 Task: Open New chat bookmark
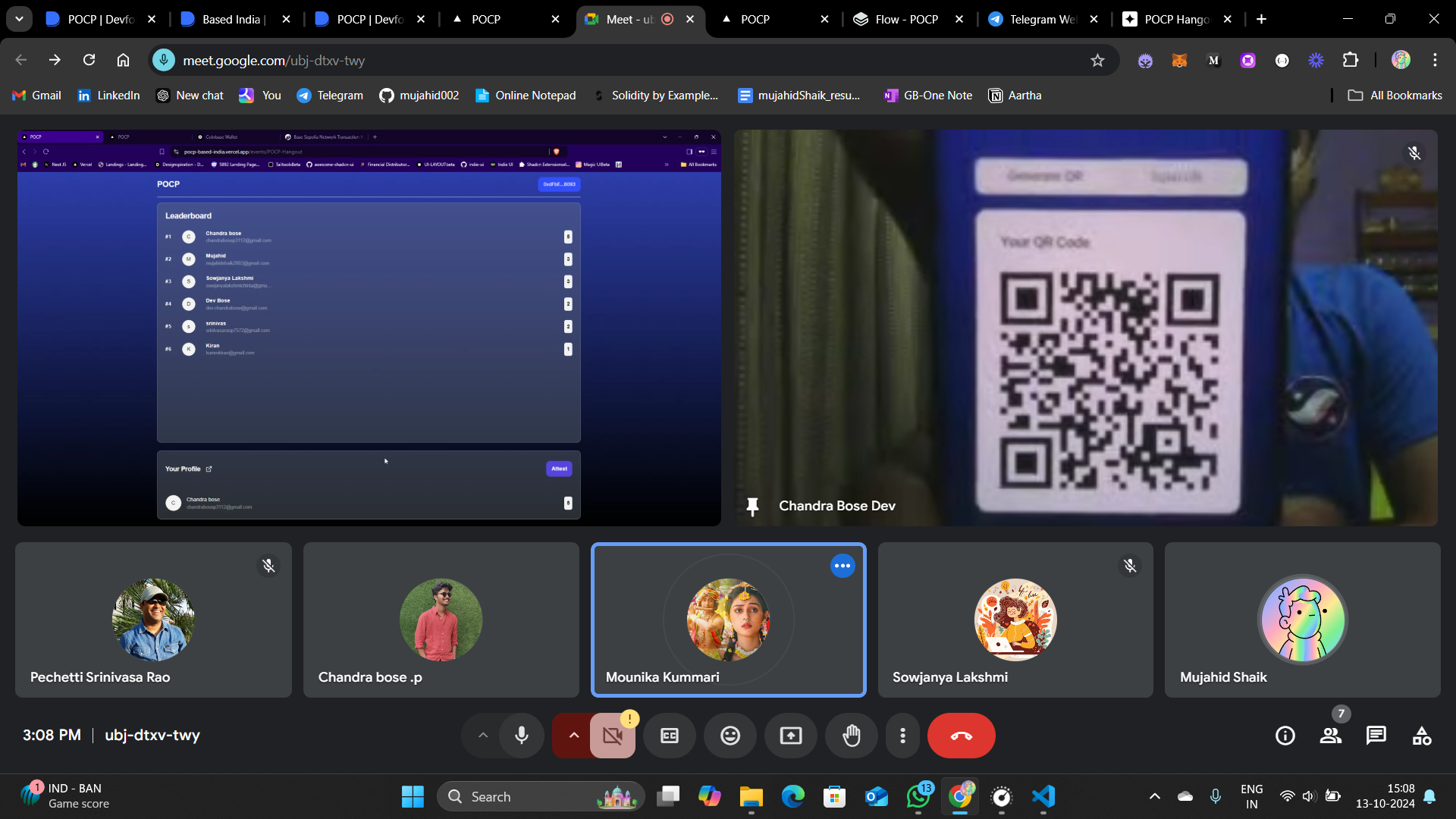[x=190, y=96]
